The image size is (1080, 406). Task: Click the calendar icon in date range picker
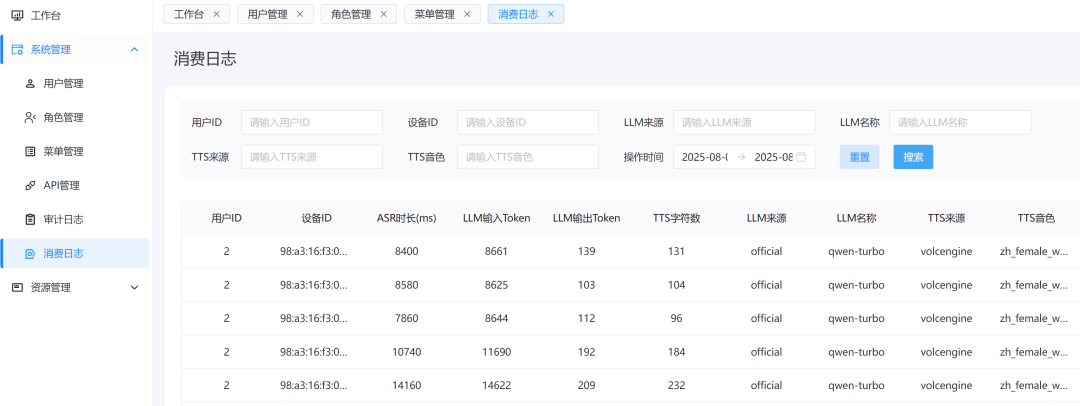[x=801, y=157]
